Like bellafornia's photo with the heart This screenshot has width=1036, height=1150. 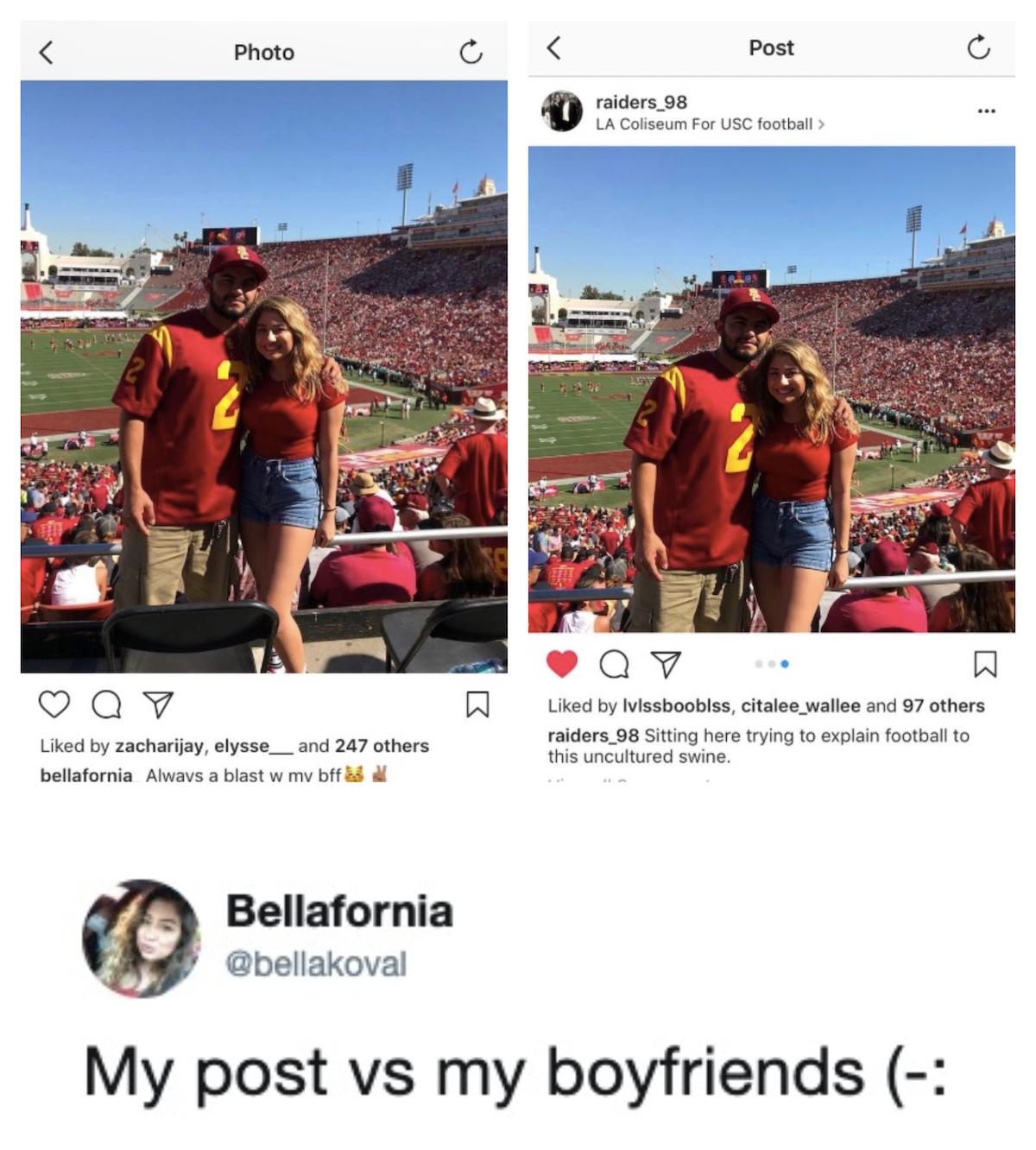tap(54, 705)
